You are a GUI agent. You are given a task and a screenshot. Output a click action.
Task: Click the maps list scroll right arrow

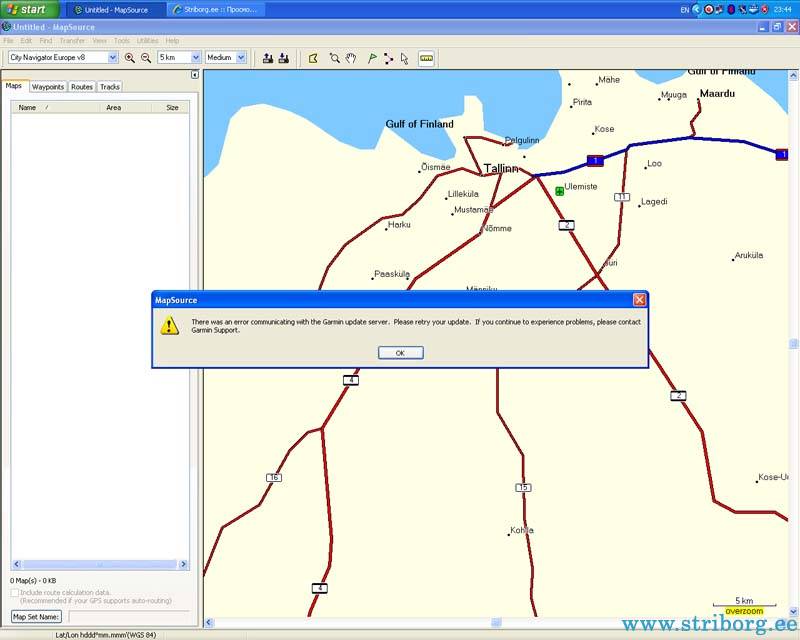click(183, 564)
